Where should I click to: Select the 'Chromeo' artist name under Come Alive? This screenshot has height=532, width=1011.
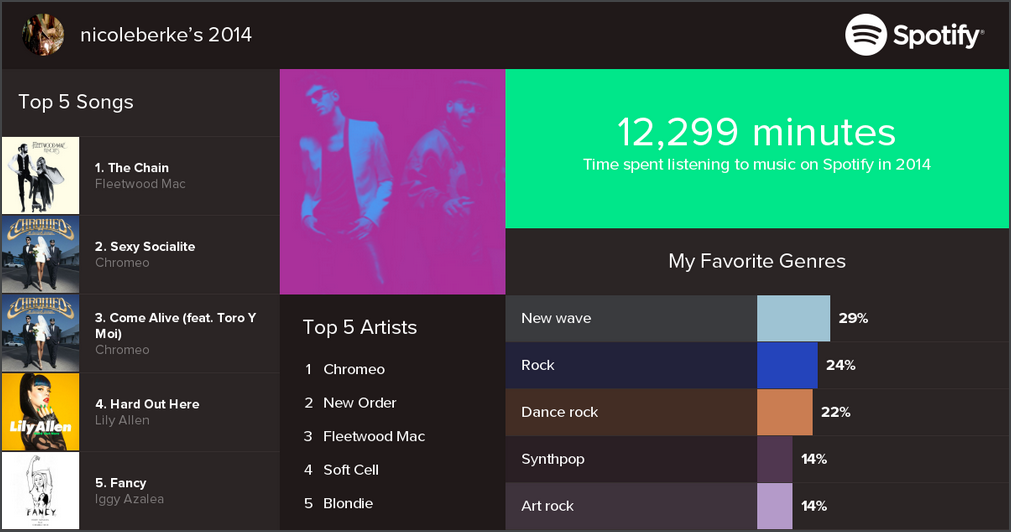tap(122, 350)
